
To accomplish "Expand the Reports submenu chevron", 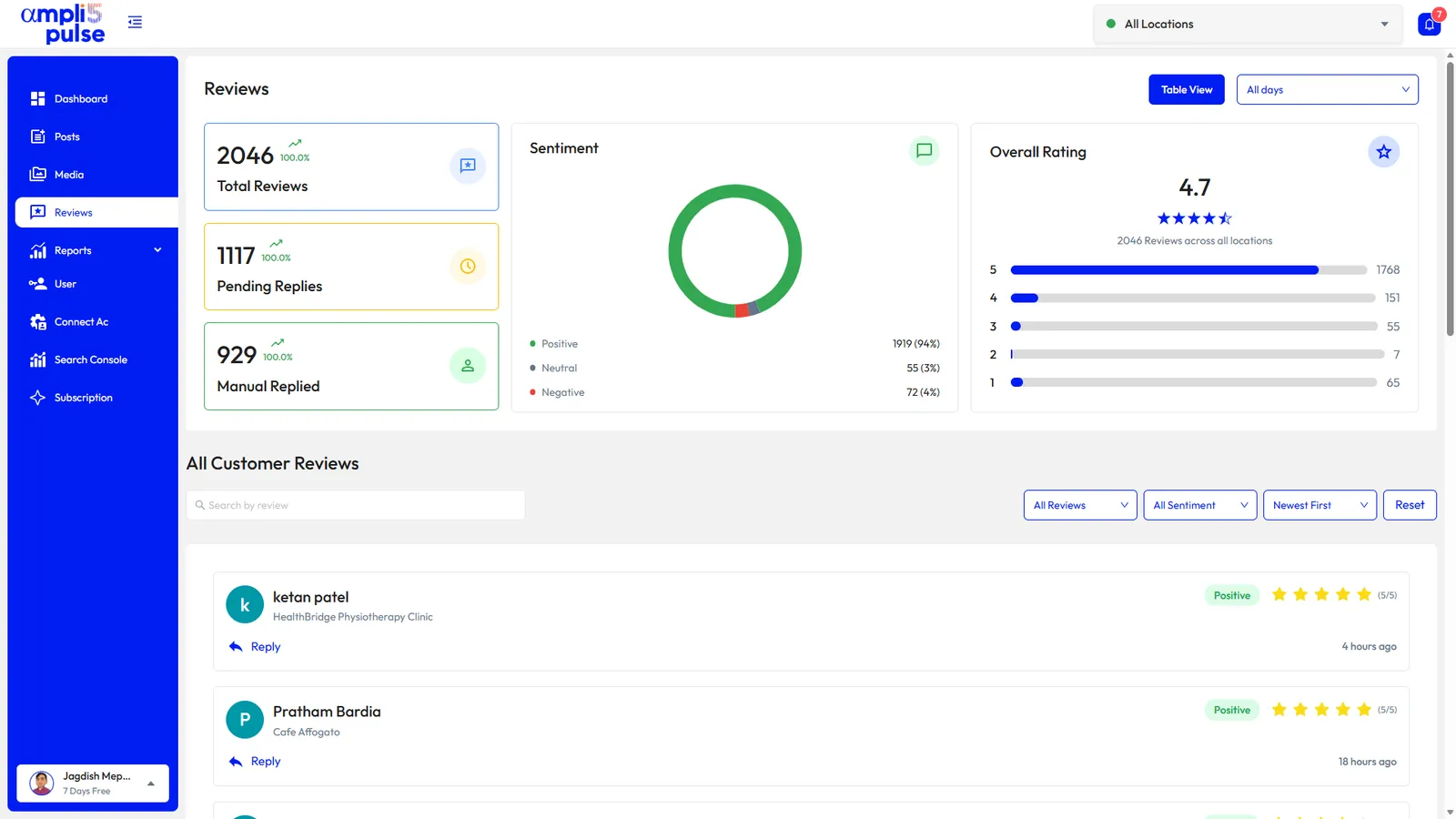I will pyautogui.click(x=157, y=250).
